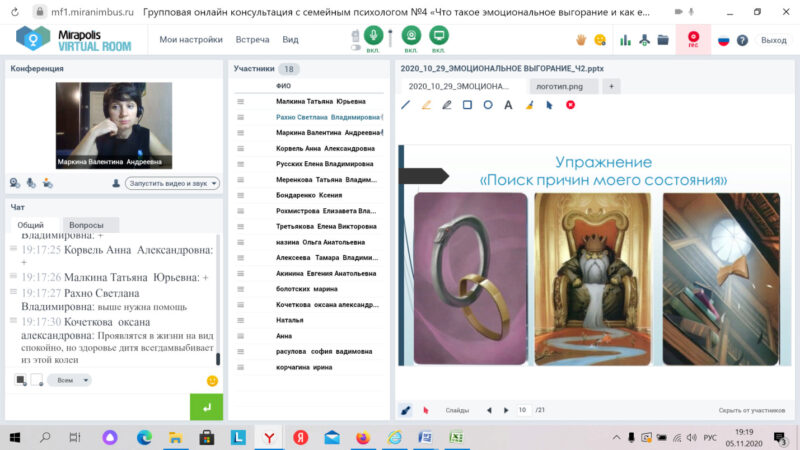Toggle the screen sharing button
Screen dimensions: 800x450
pos(438,35)
